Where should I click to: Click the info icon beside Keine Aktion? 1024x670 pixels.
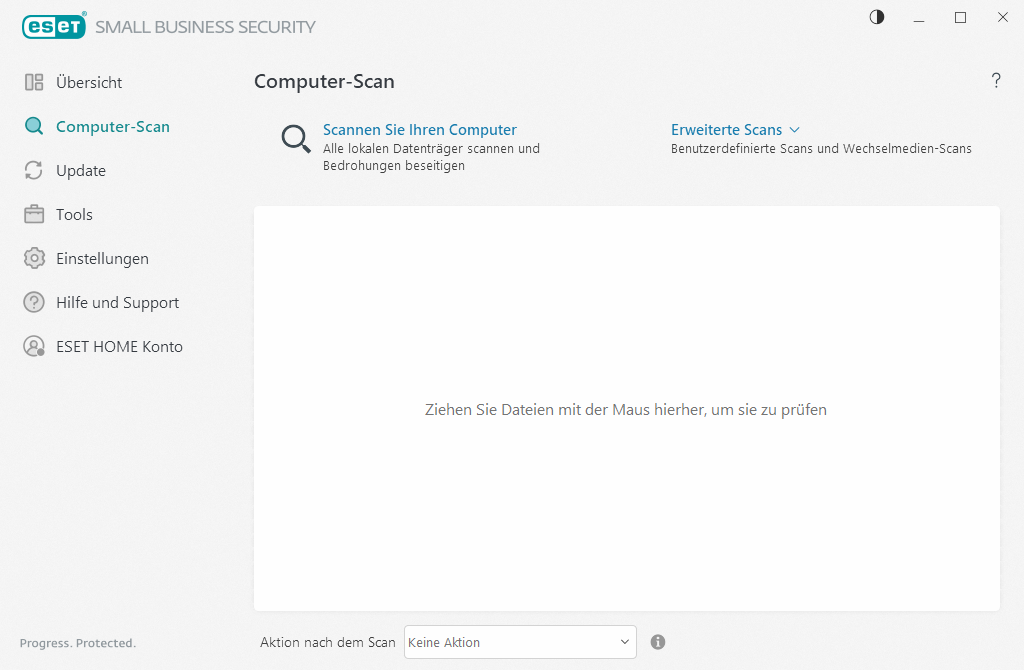[x=658, y=642]
